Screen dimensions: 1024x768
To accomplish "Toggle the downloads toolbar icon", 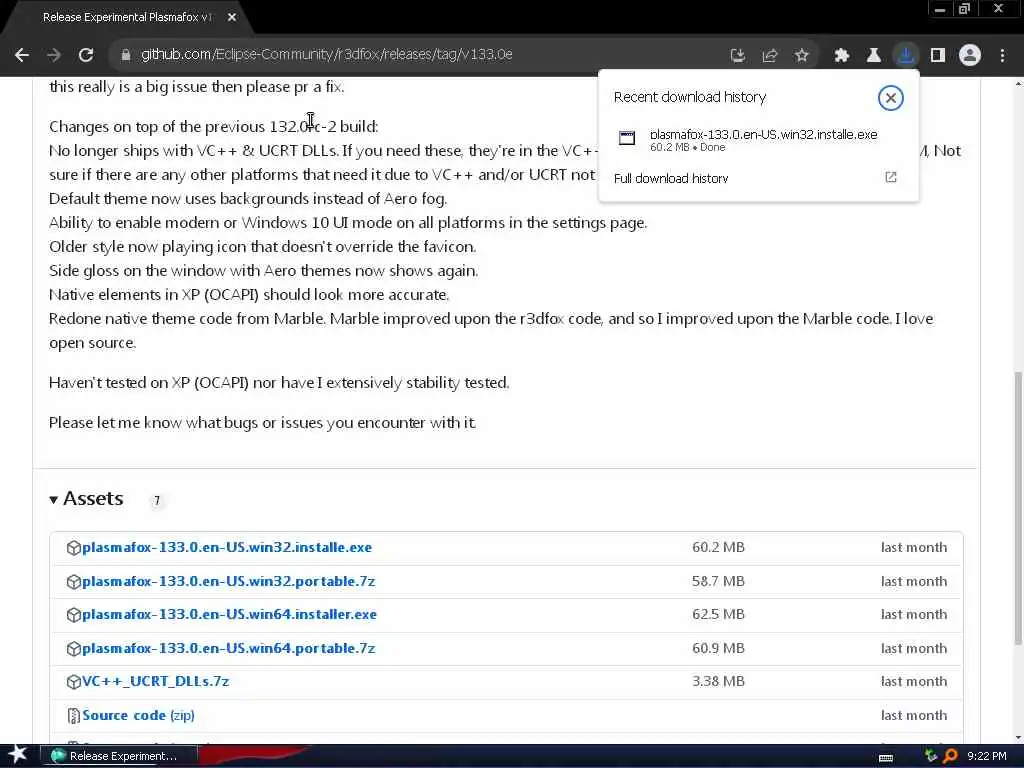I will click(x=906, y=56).
